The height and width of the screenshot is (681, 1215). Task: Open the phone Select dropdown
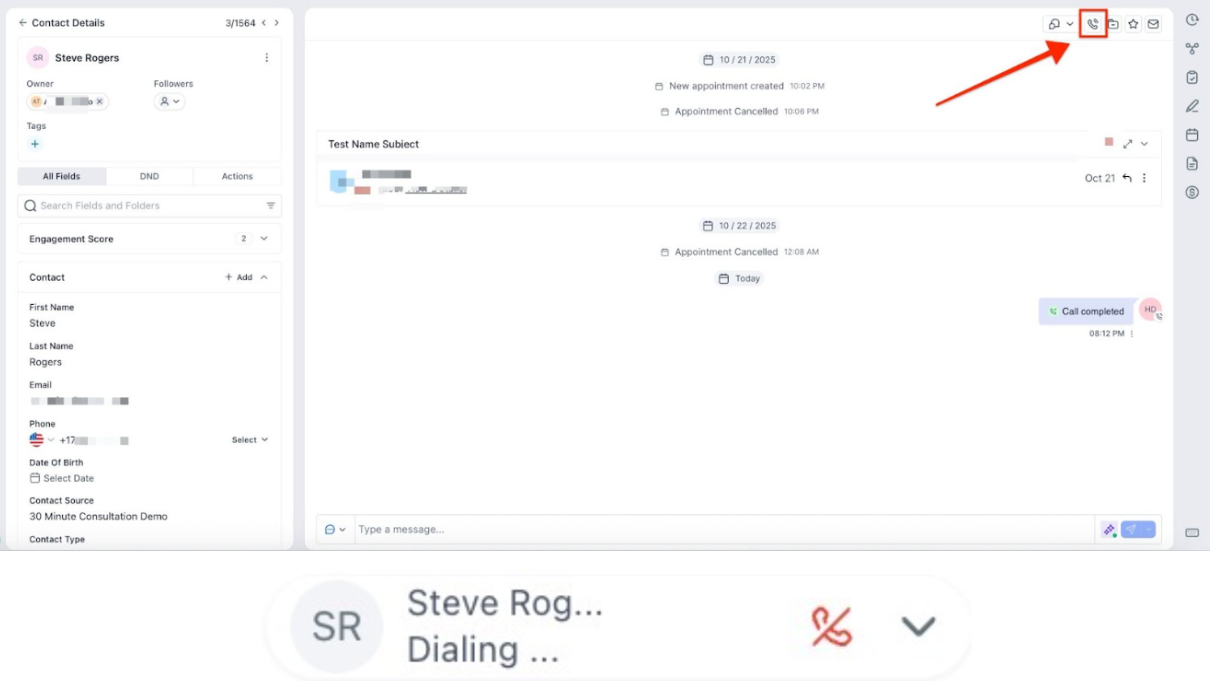[250, 440]
